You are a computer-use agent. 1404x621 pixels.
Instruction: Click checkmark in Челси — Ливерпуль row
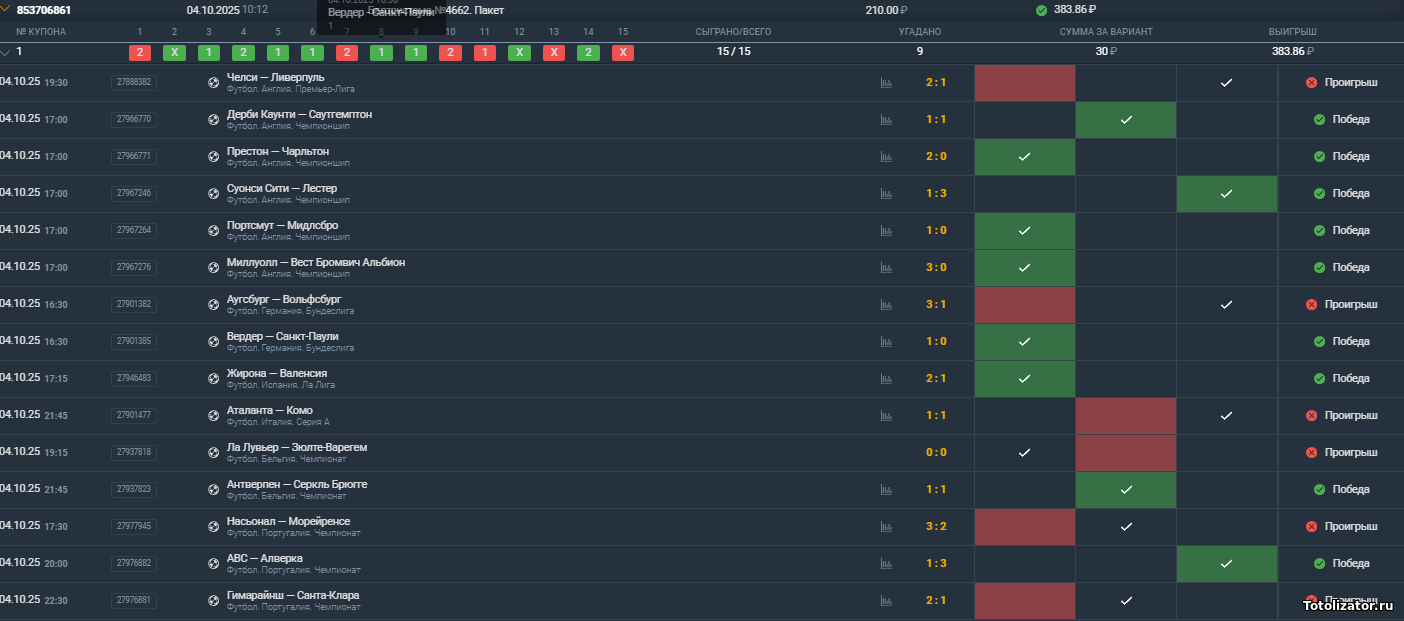(1226, 83)
